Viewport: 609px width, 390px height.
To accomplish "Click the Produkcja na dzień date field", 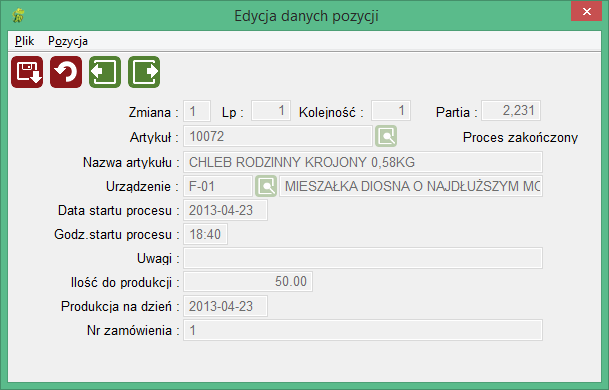I will [x=225, y=306].
